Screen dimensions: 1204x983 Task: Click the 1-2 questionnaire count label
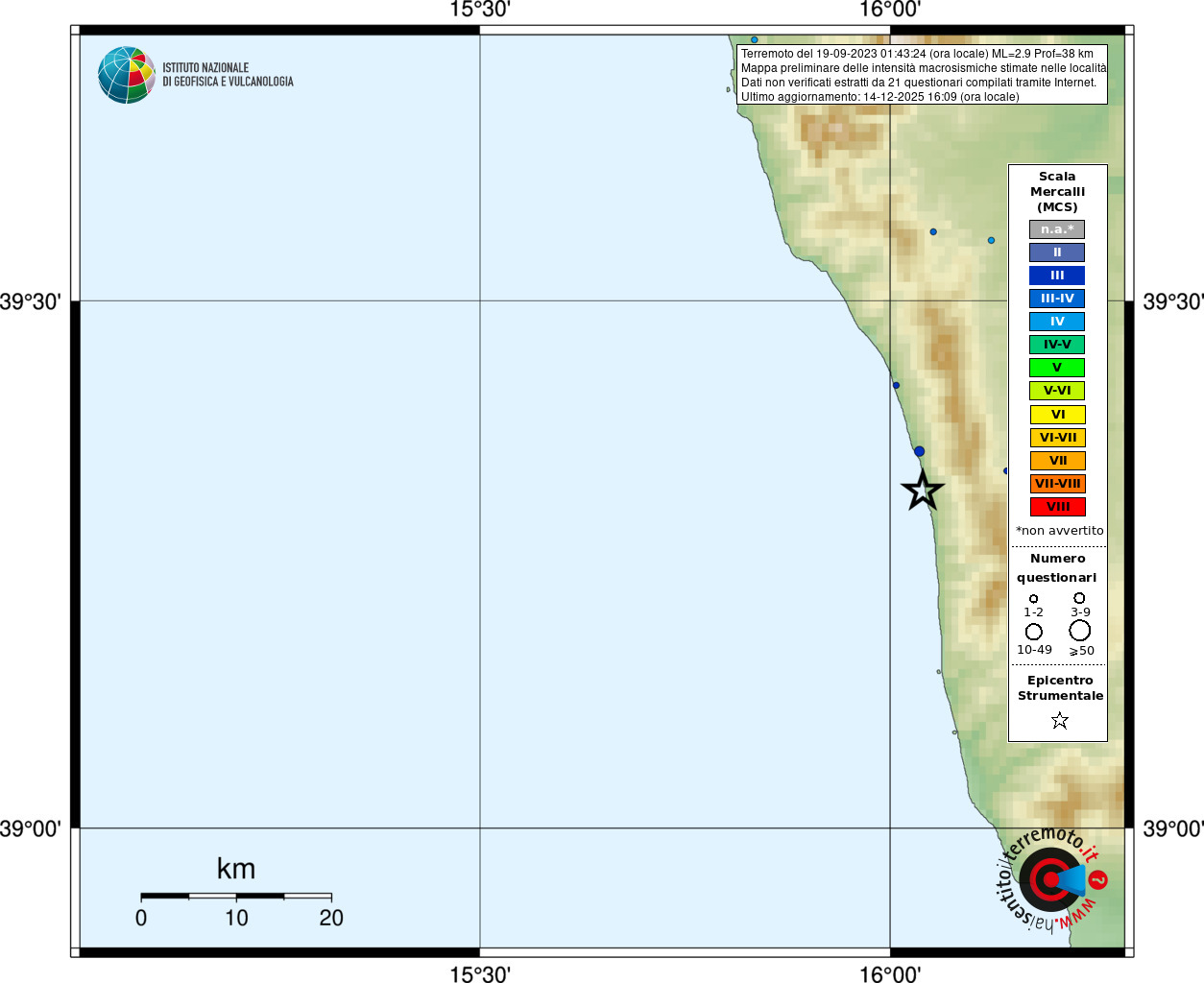pos(1033,612)
